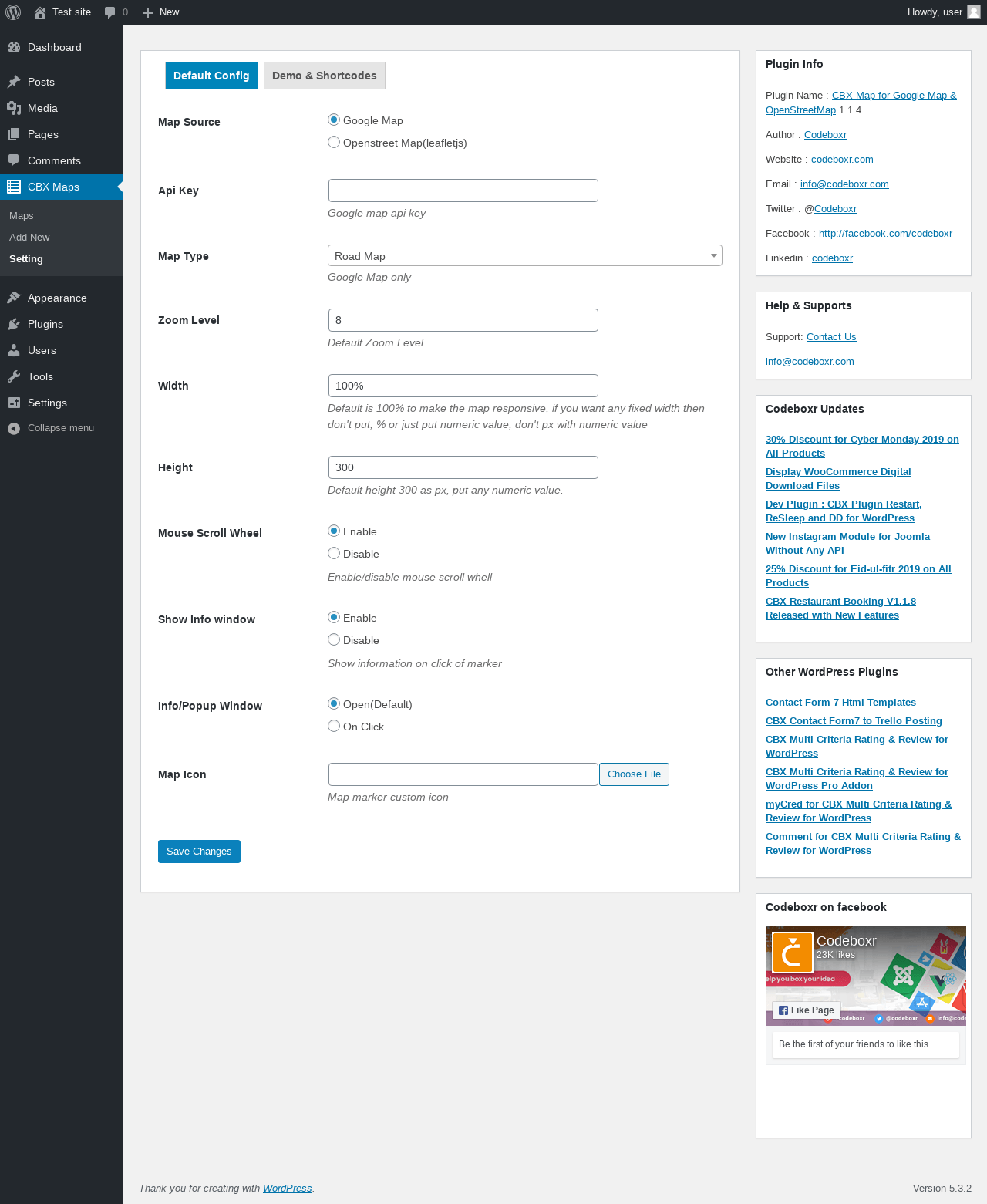Select Openstreet Map(leafletjs) radio option
987x1204 pixels.
334,142
